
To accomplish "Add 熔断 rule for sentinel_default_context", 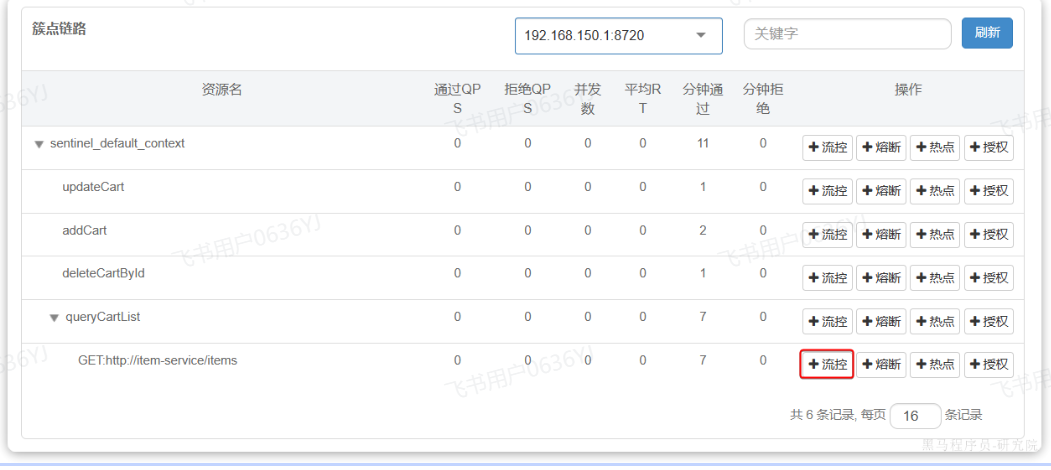I will [x=881, y=148].
